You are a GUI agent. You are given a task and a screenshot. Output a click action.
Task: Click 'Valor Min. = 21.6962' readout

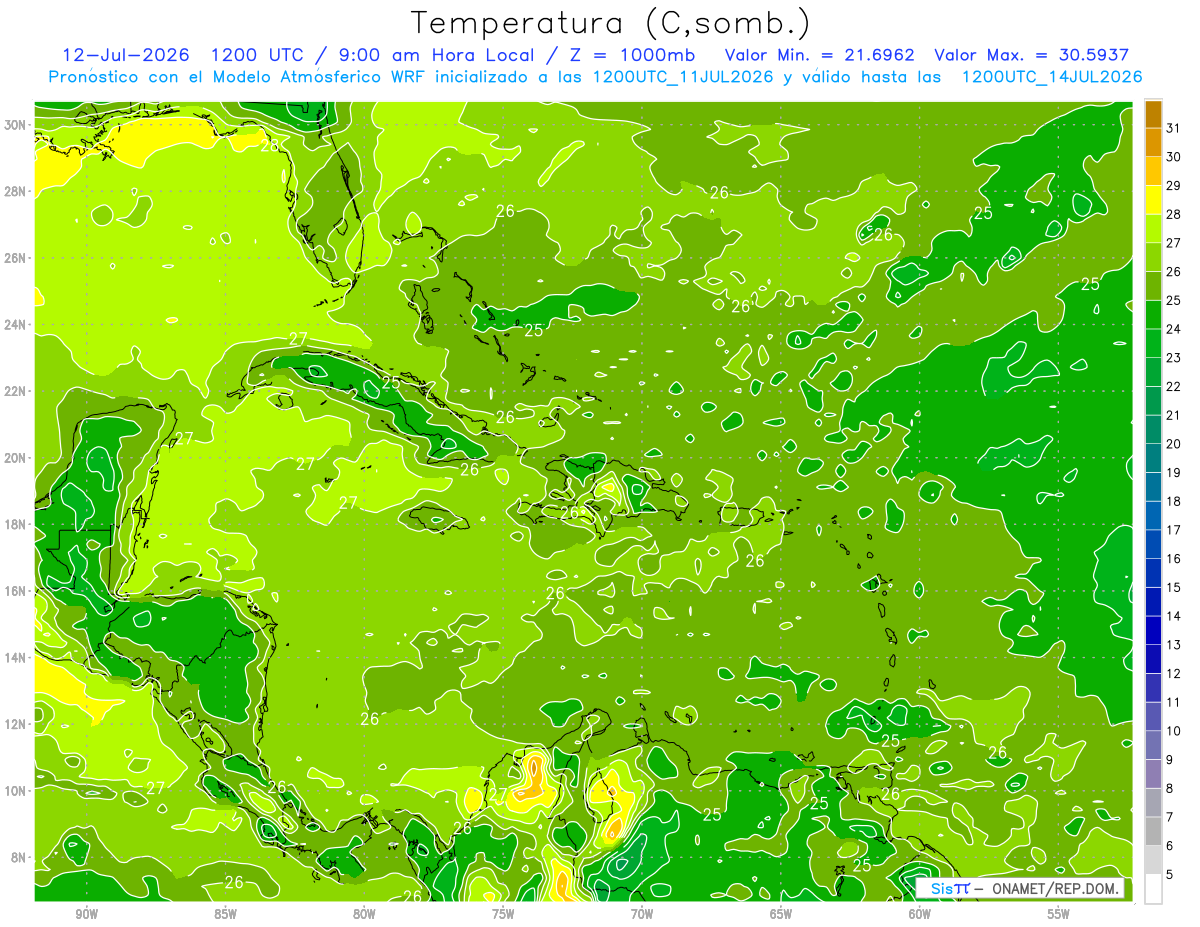820,55
